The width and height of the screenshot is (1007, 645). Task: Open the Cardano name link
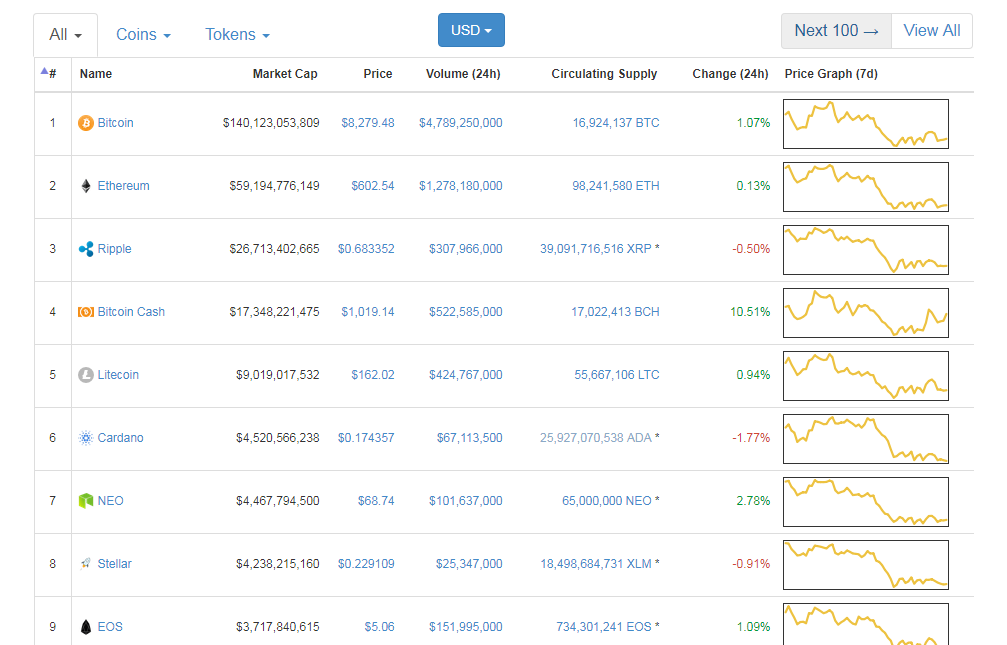(x=120, y=437)
